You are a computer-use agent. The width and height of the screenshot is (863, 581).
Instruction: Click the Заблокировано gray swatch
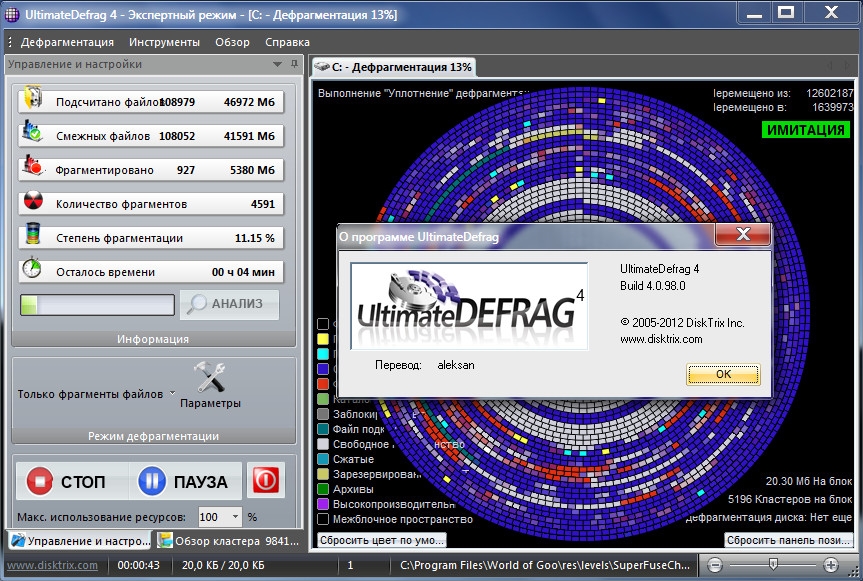pyautogui.click(x=323, y=414)
